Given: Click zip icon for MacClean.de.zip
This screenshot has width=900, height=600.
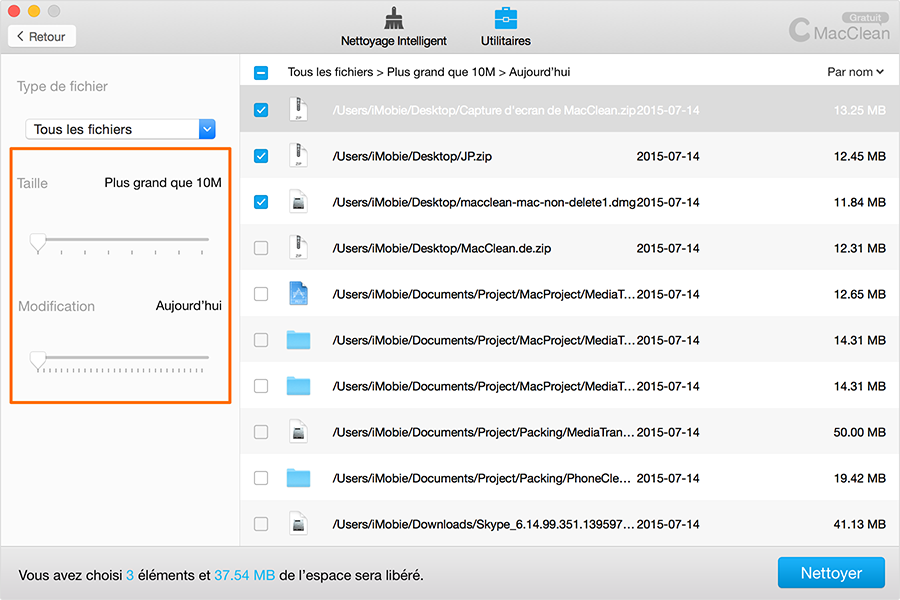Looking at the screenshot, I should point(298,247).
